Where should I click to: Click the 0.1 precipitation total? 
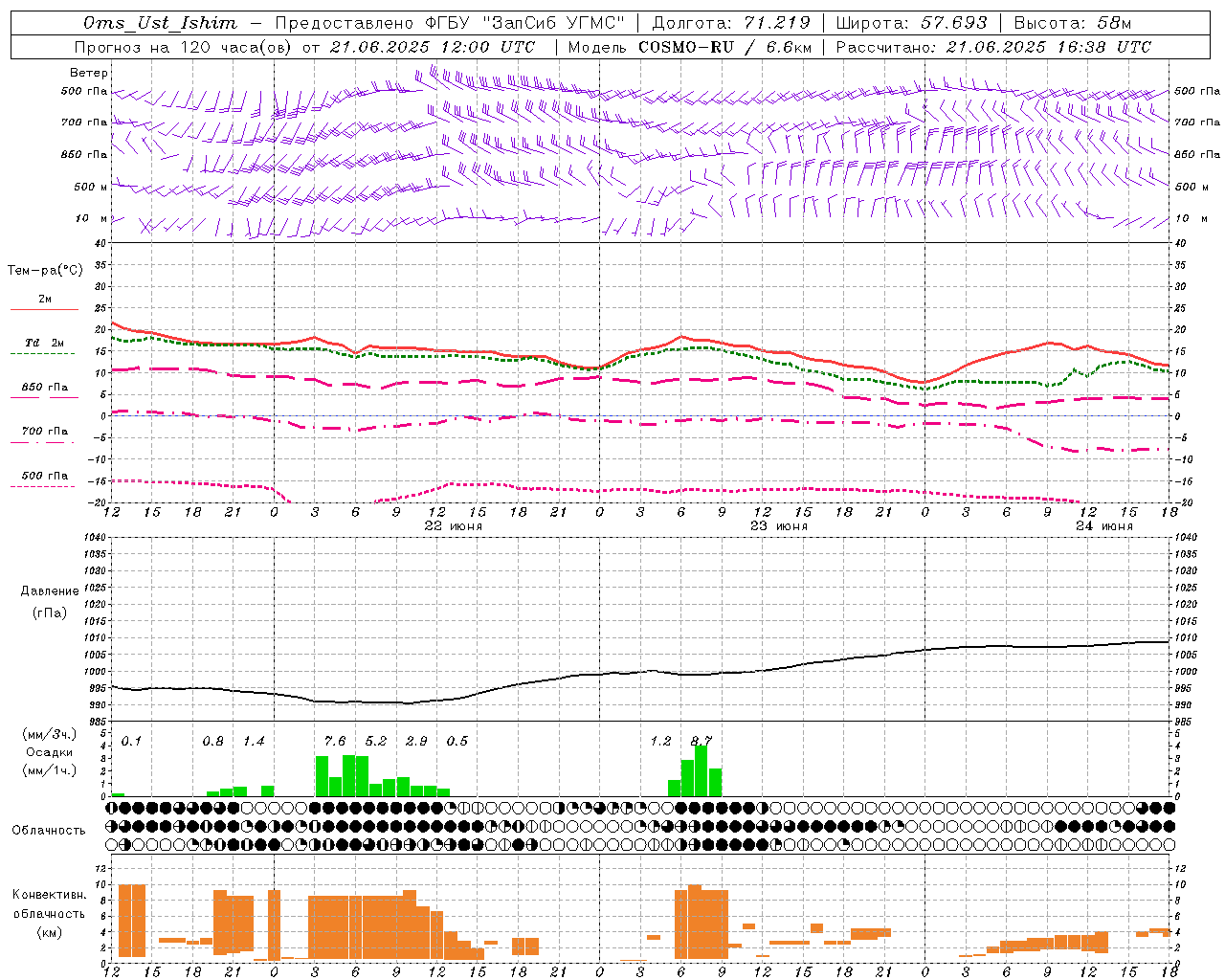pyautogui.click(x=132, y=742)
